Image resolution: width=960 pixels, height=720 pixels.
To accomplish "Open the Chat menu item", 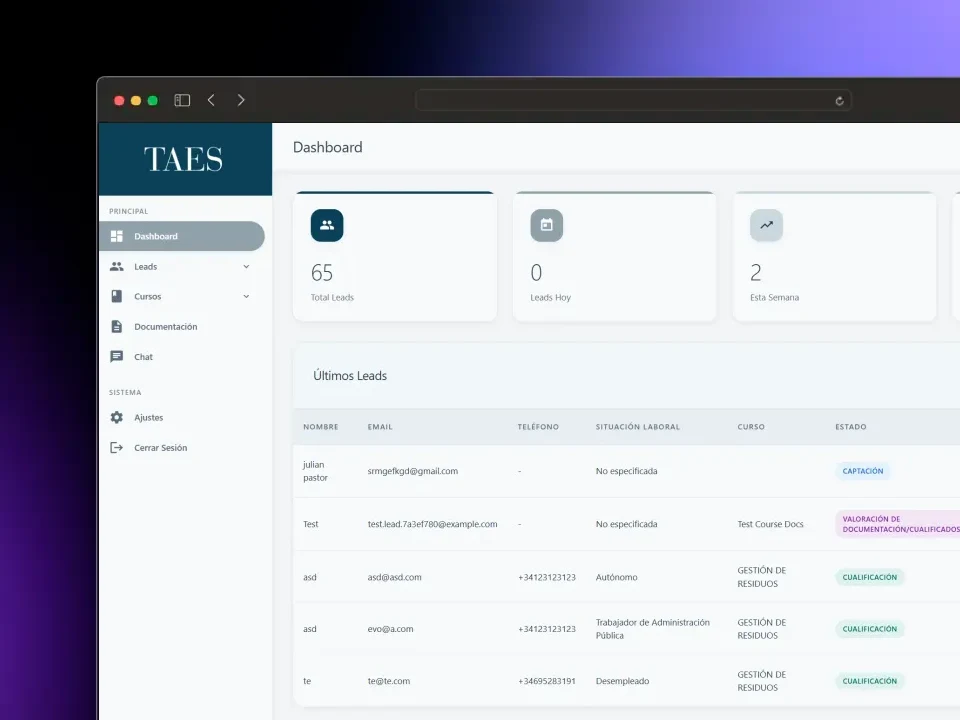I will click(x=181, y=356).
